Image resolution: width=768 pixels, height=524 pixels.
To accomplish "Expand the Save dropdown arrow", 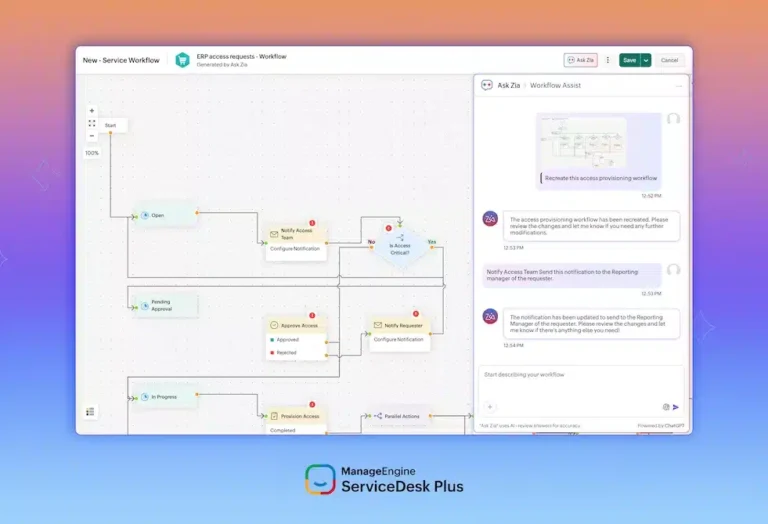I will tap(646, 60).
